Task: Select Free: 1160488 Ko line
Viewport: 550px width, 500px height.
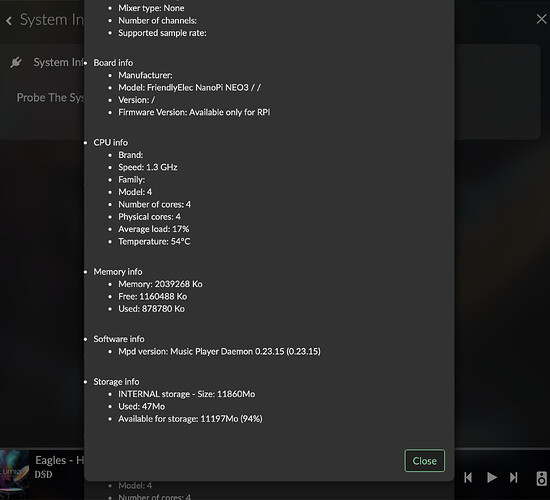Action: [x=152, y=296]
